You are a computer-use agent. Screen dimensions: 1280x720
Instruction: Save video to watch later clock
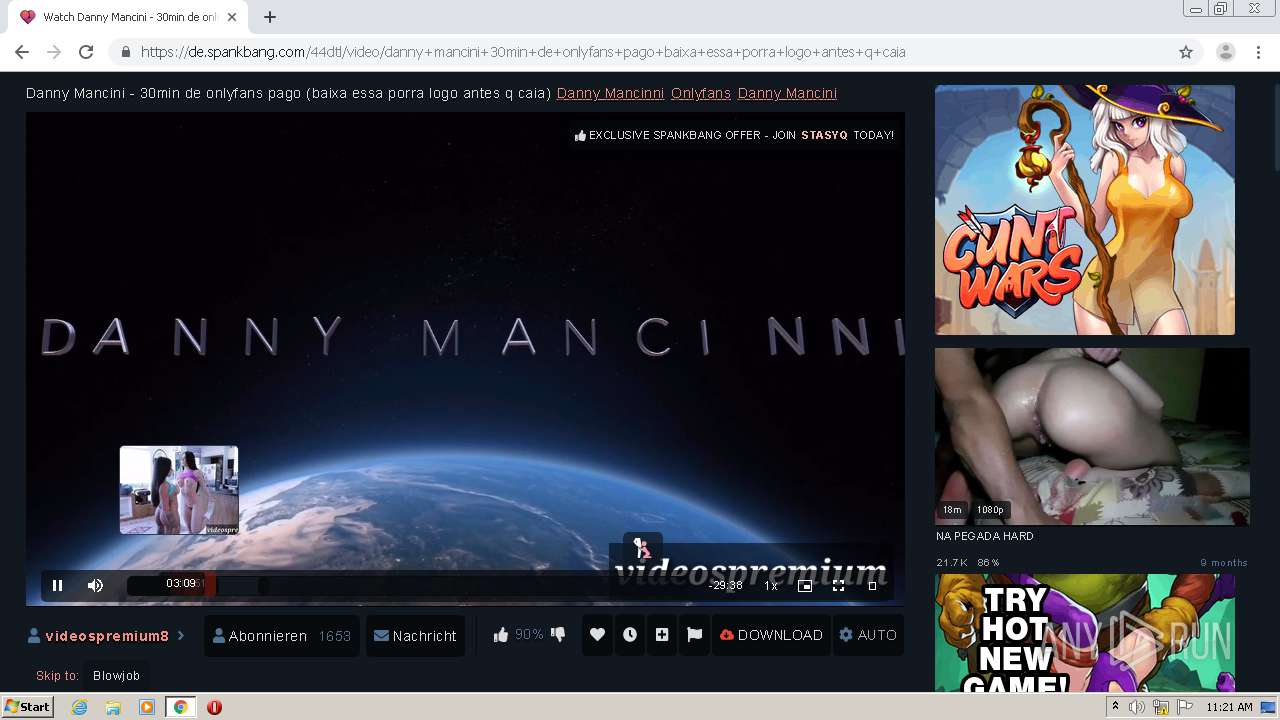coord(630,635)
